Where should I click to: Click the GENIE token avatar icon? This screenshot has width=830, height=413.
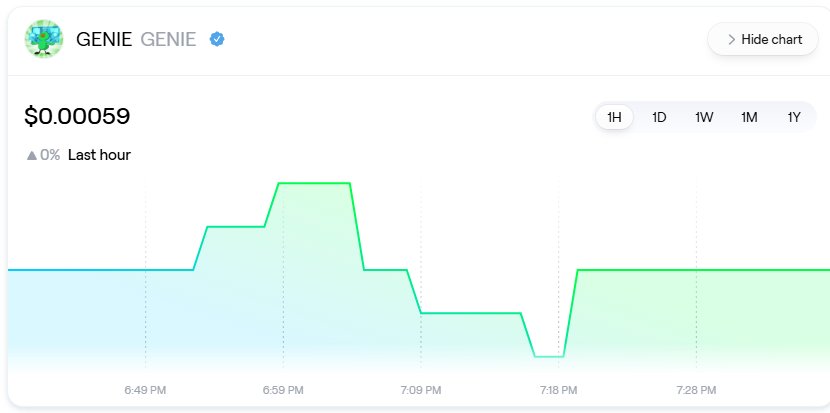pyautogui.click(x=43, y=39)
